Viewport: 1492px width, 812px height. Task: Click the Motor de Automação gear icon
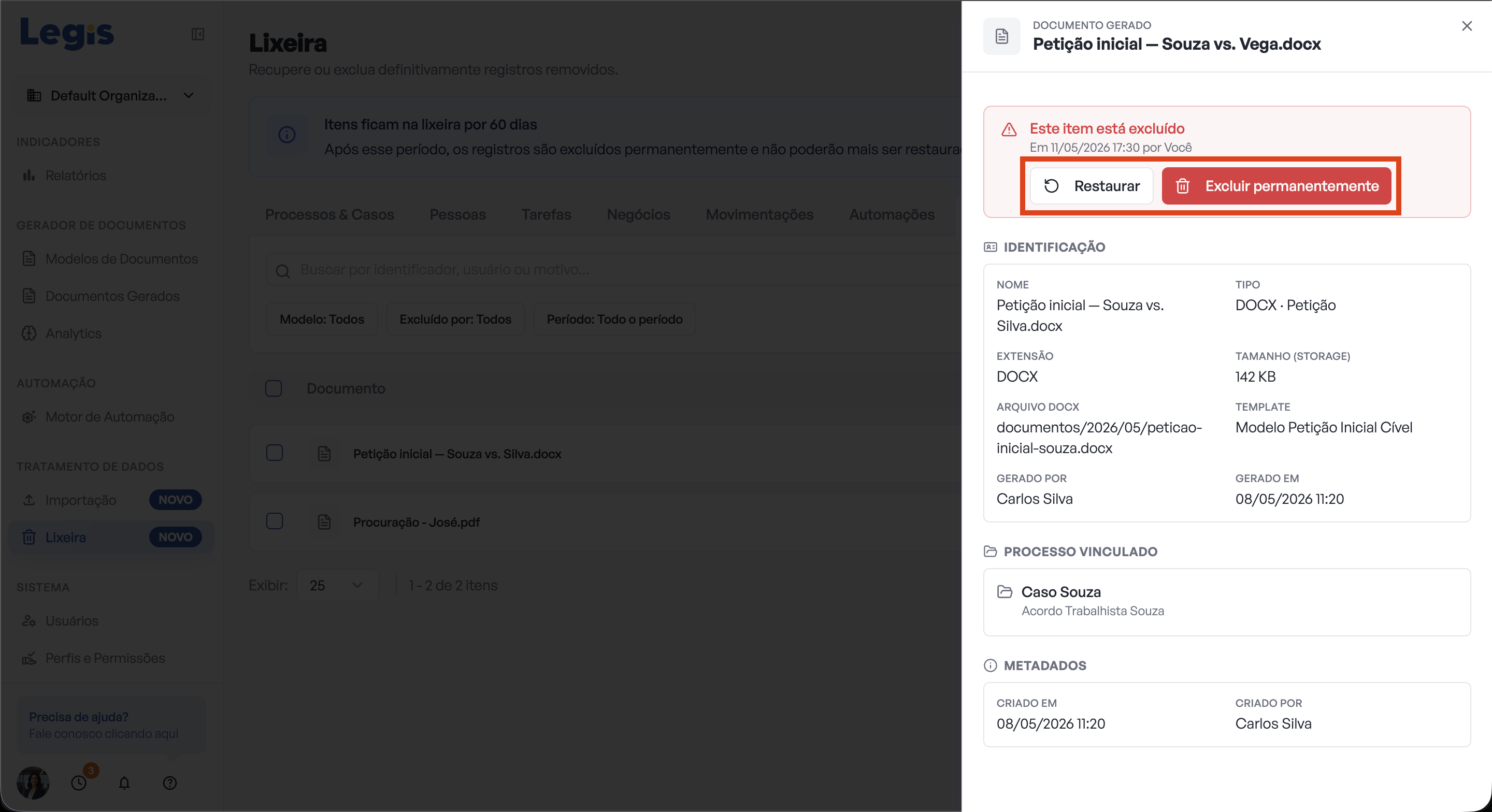tap(29, 416)
